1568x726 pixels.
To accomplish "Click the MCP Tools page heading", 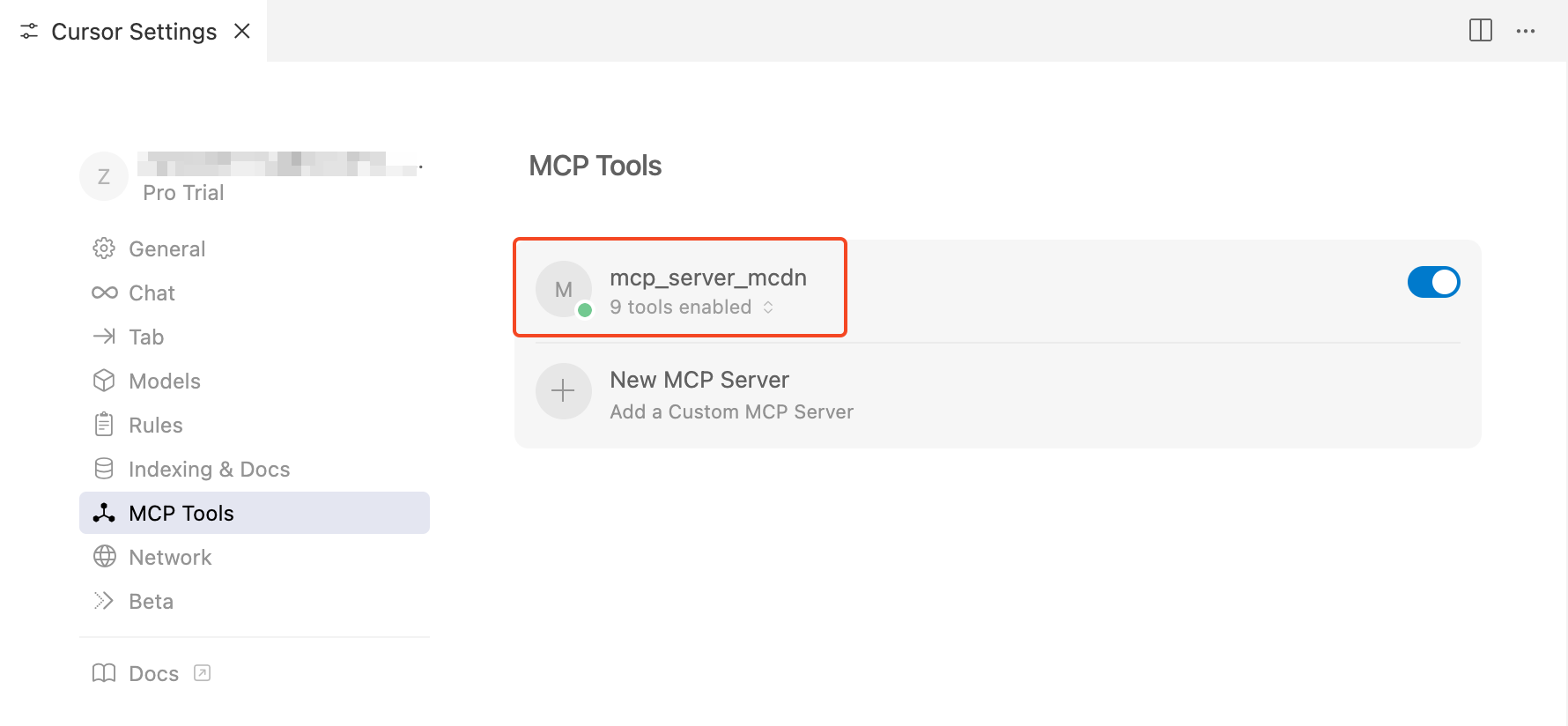I will click(595, 166).
